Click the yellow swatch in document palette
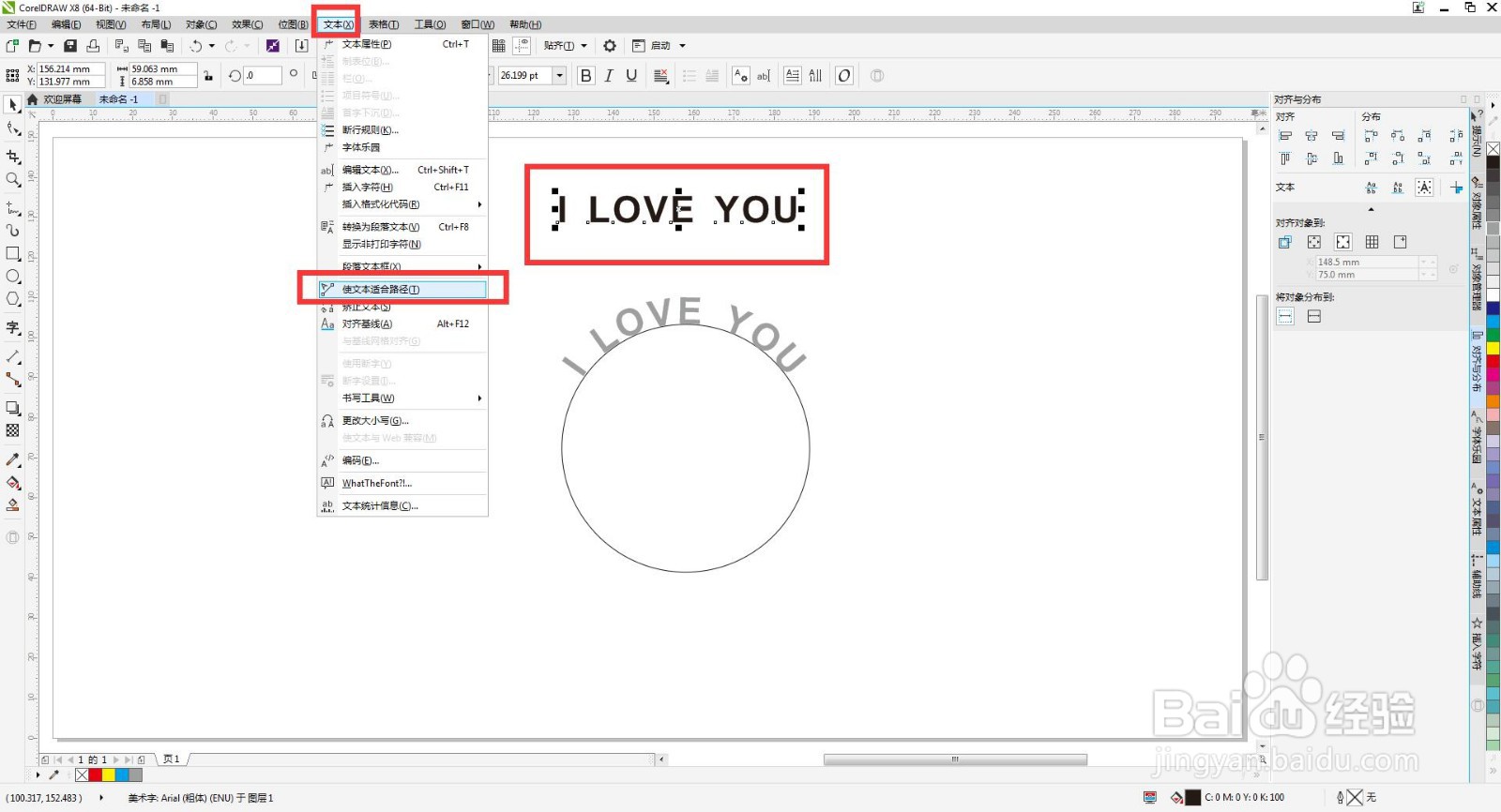The height and width of the screenshot is (812, 1501). (x=109, y=774)
